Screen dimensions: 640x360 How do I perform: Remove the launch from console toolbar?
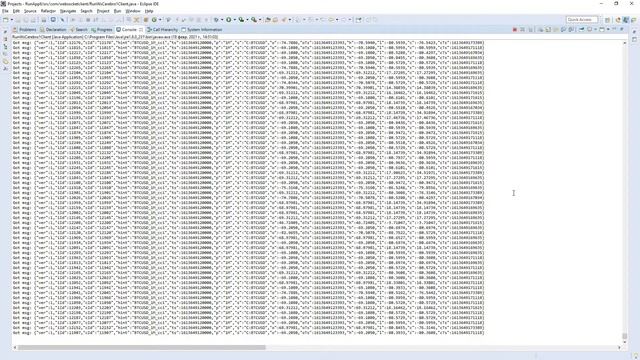[522, 29]
